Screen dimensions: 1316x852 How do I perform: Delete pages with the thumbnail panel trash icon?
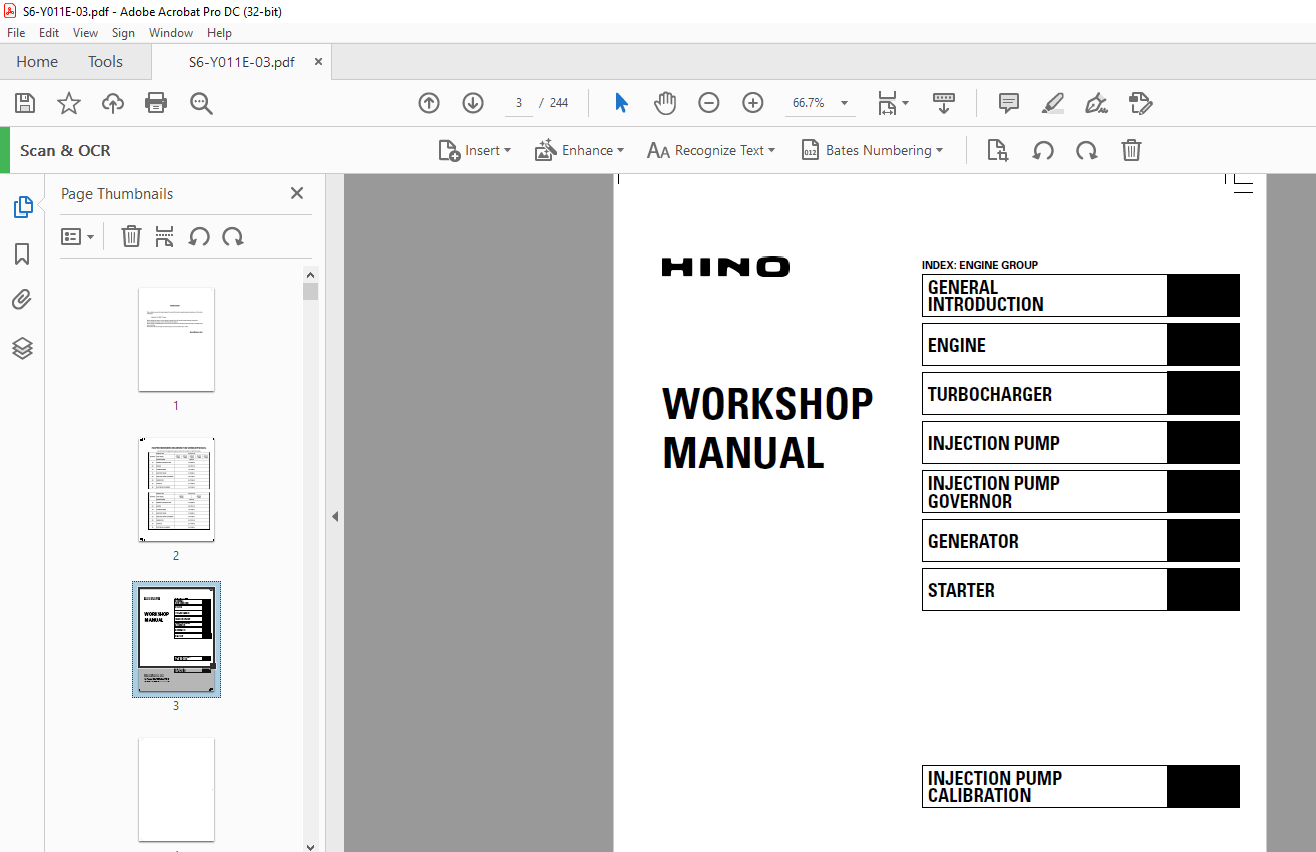pos(131,237)
